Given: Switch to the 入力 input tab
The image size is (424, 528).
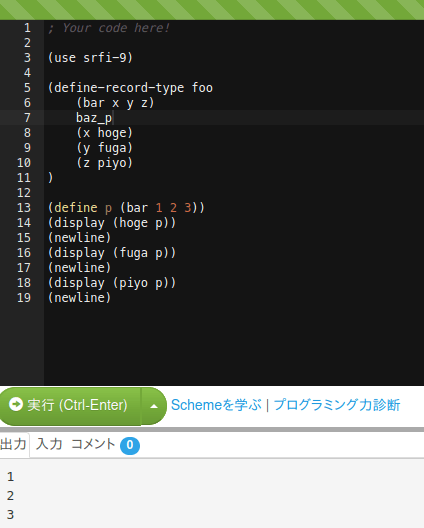Looking at the screenshot, I should 49,444.
